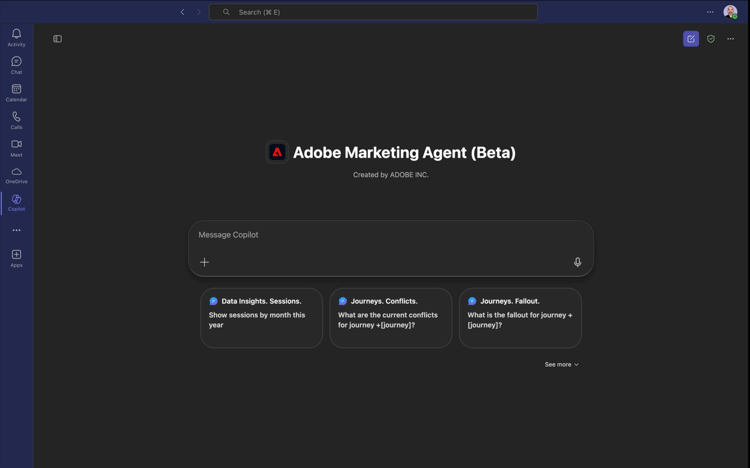Viewport: 750px width, 468px height.
Task: Open chat options ellipsis below avatar
Action: tap(730, 39)
